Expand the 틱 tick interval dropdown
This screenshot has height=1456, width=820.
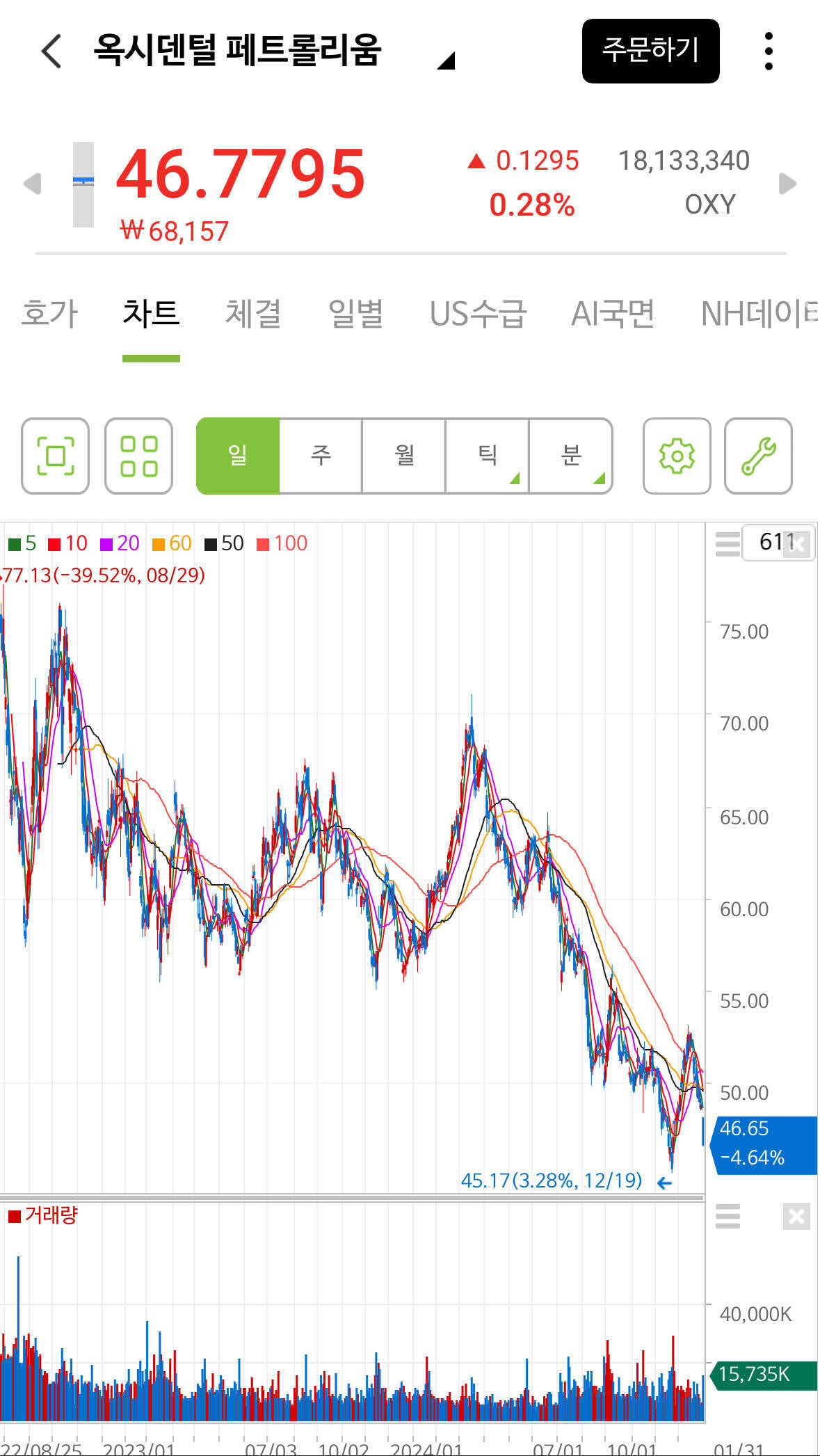488,456
